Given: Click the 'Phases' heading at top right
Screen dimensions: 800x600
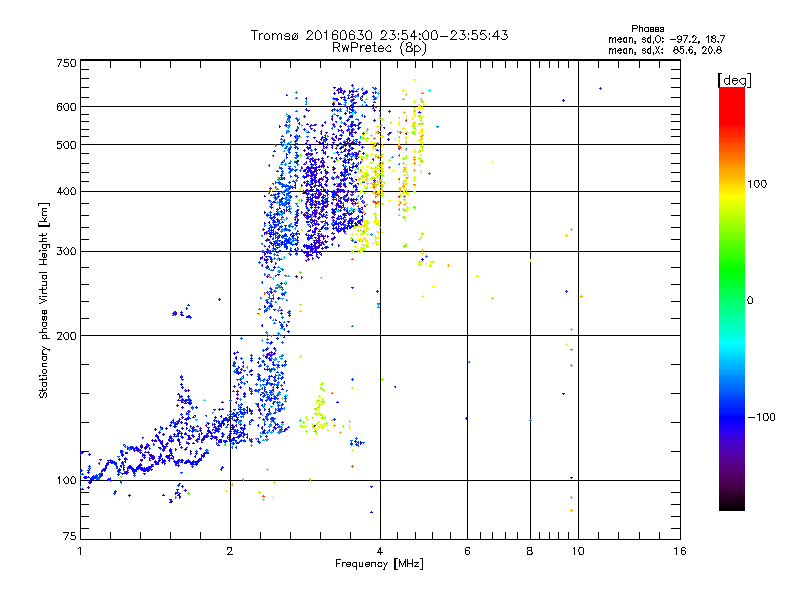Looking at the screenshot, I should click(647, 29).
